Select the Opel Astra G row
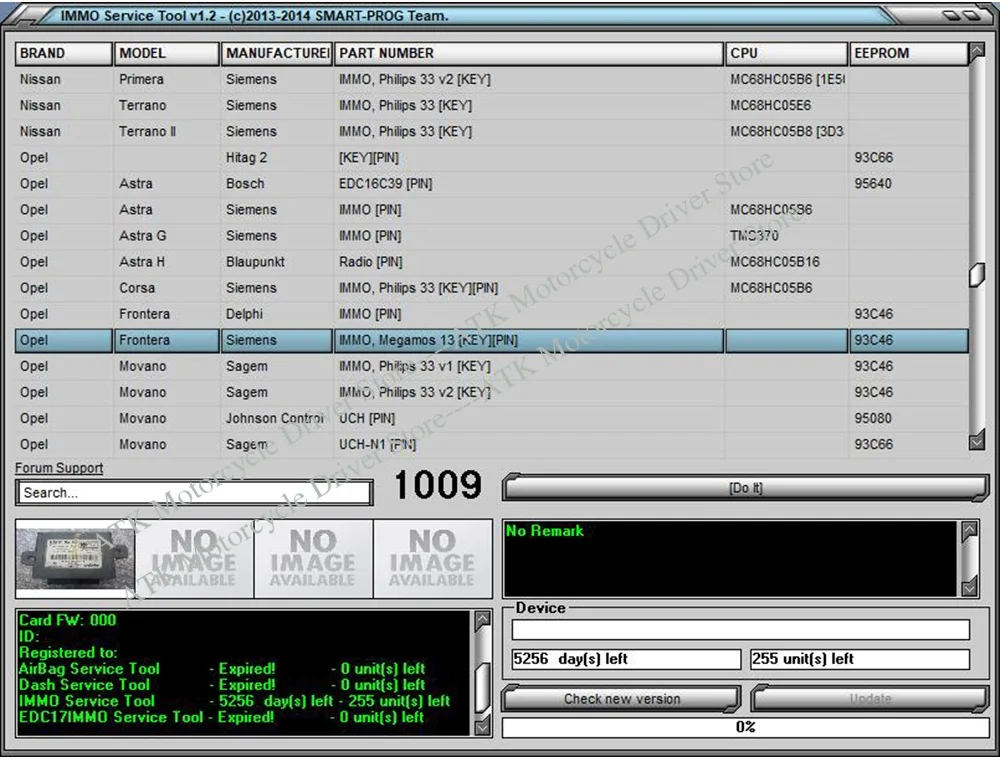The width and height of the screenshot is (1000, 760). click(x=491, y=236)
